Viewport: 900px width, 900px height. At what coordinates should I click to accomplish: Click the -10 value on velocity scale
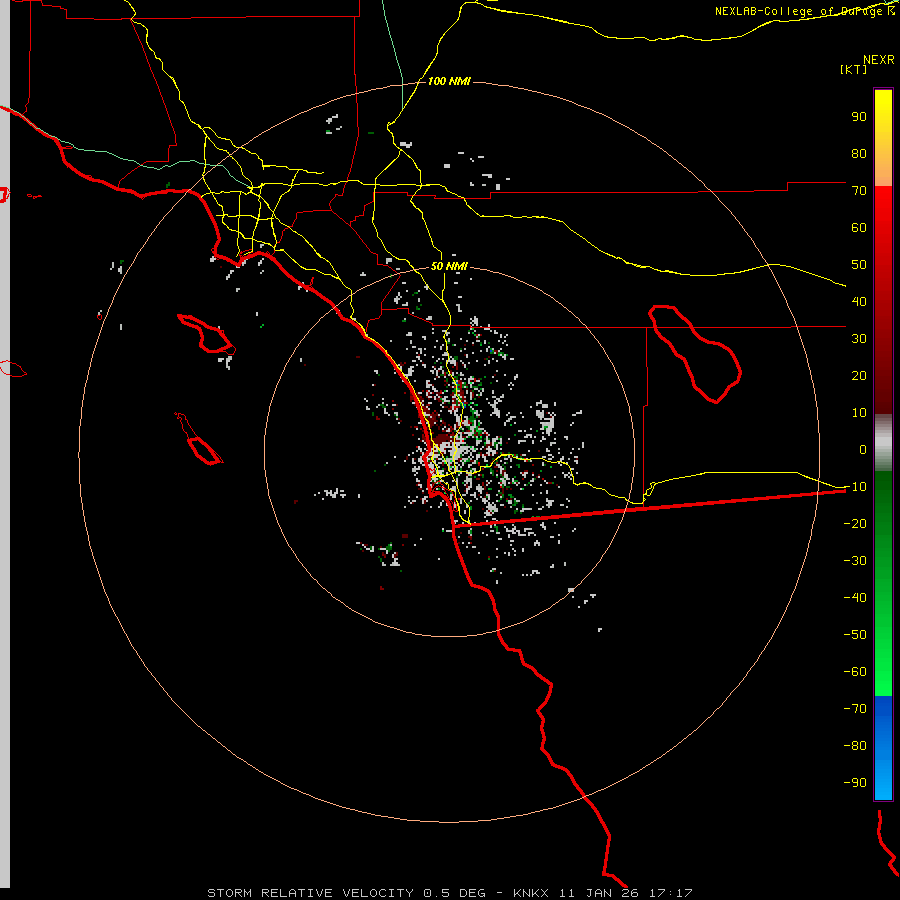[855, 487]
